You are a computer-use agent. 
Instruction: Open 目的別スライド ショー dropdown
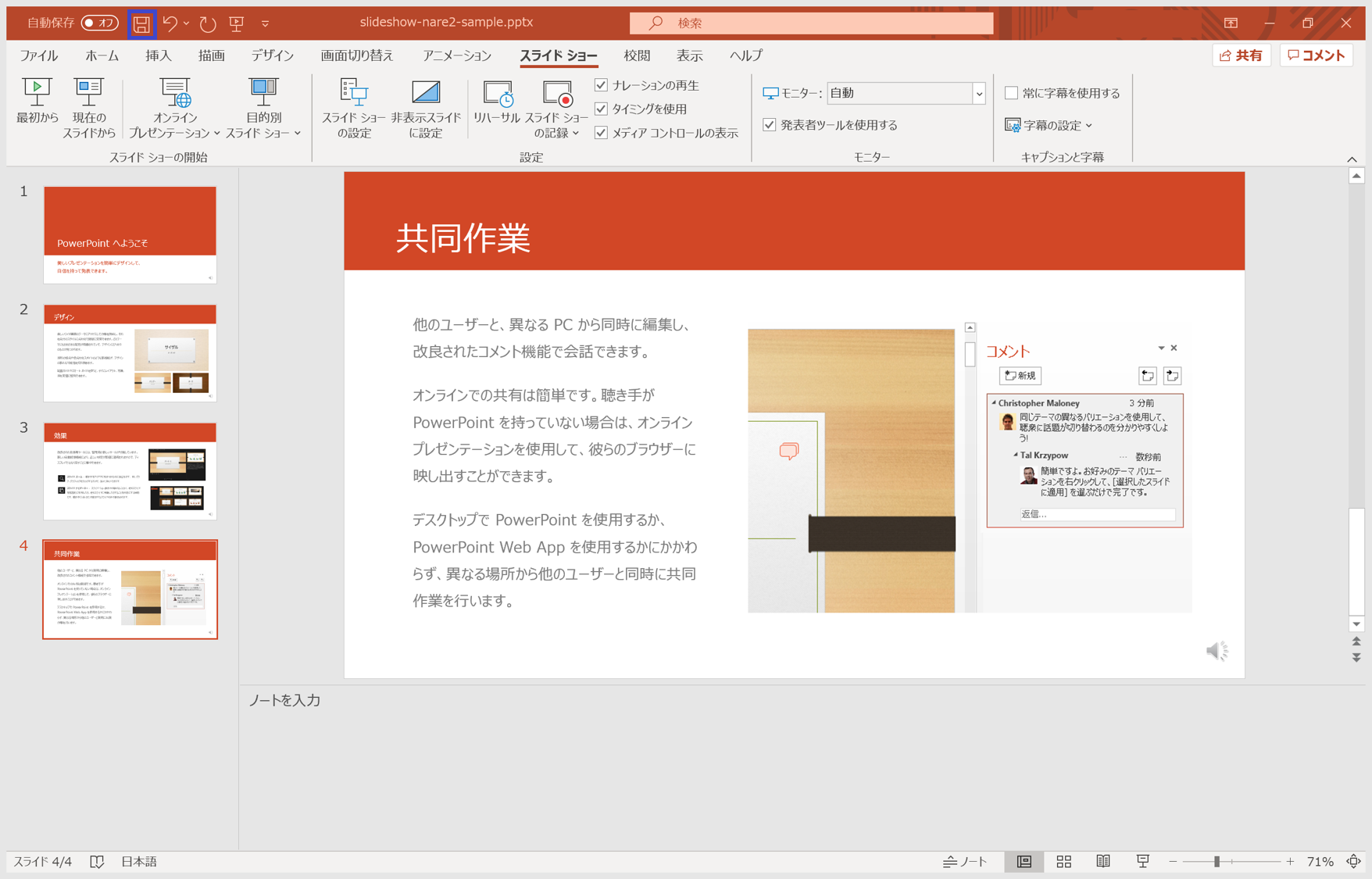point(263,109)
